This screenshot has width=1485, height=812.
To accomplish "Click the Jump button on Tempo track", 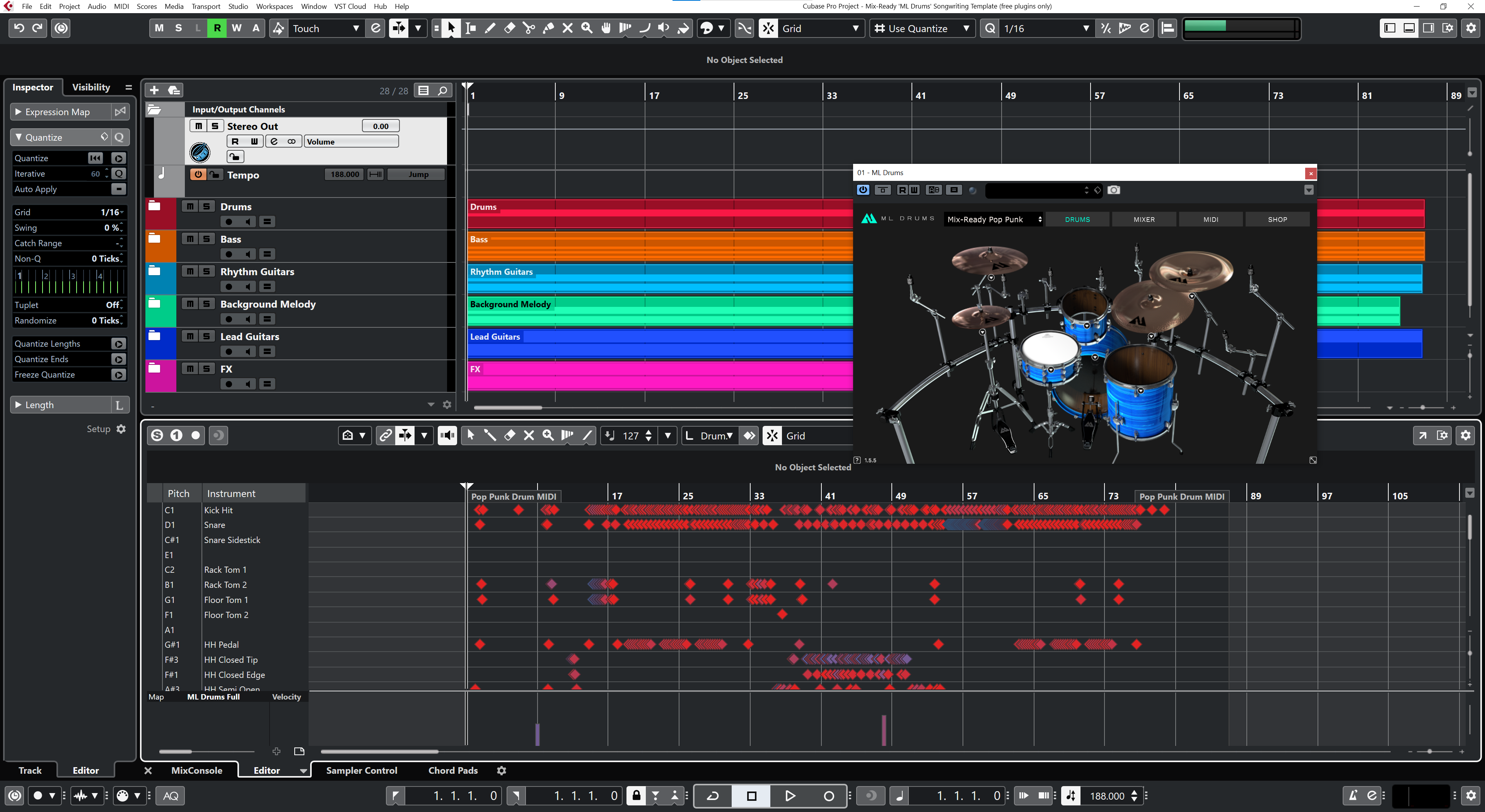I will (418, 175).
